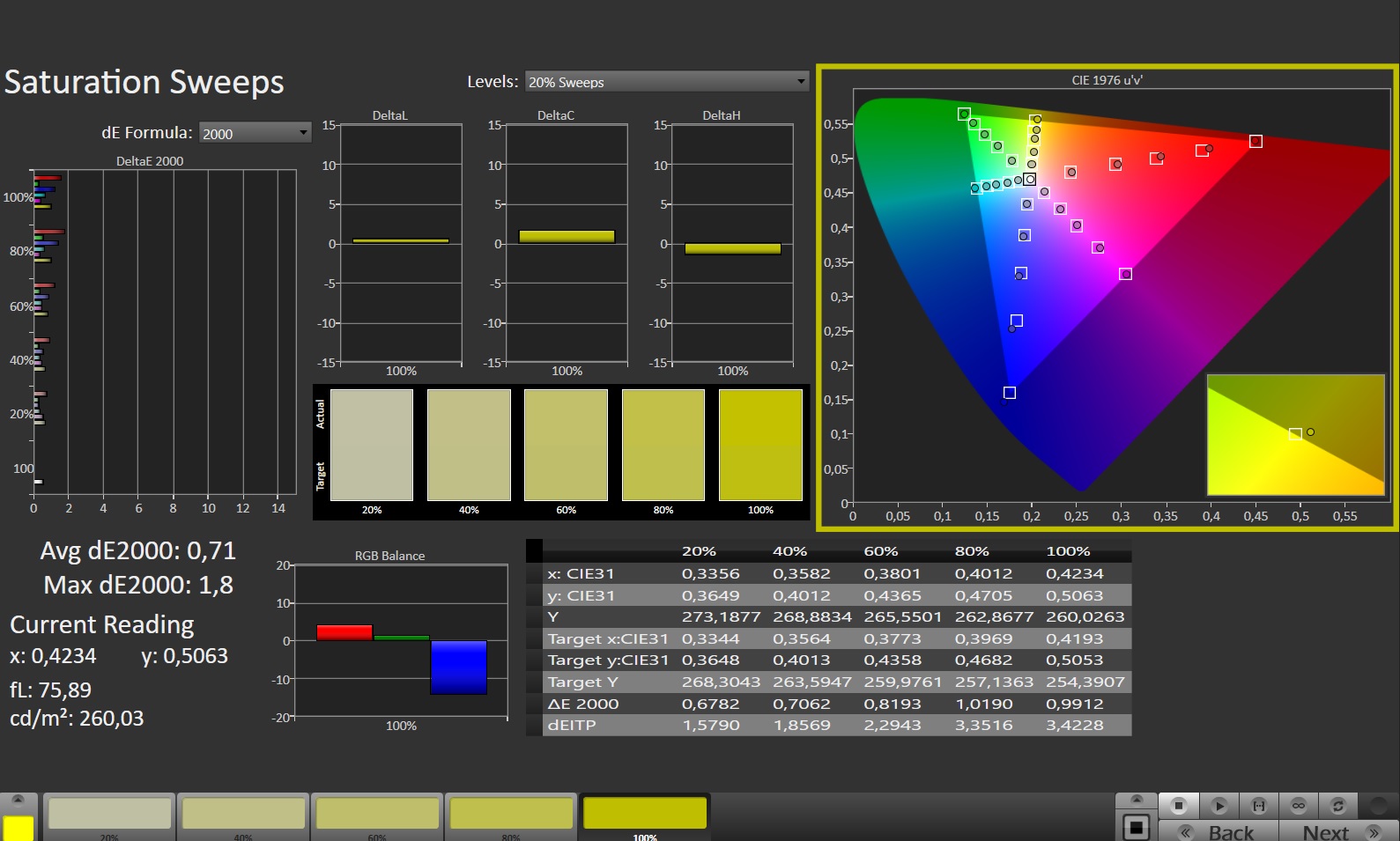Select the 100% saturation patch in bottom strip
The image size is (1400, 841).
pyautogui.click(x=645, y=815)
